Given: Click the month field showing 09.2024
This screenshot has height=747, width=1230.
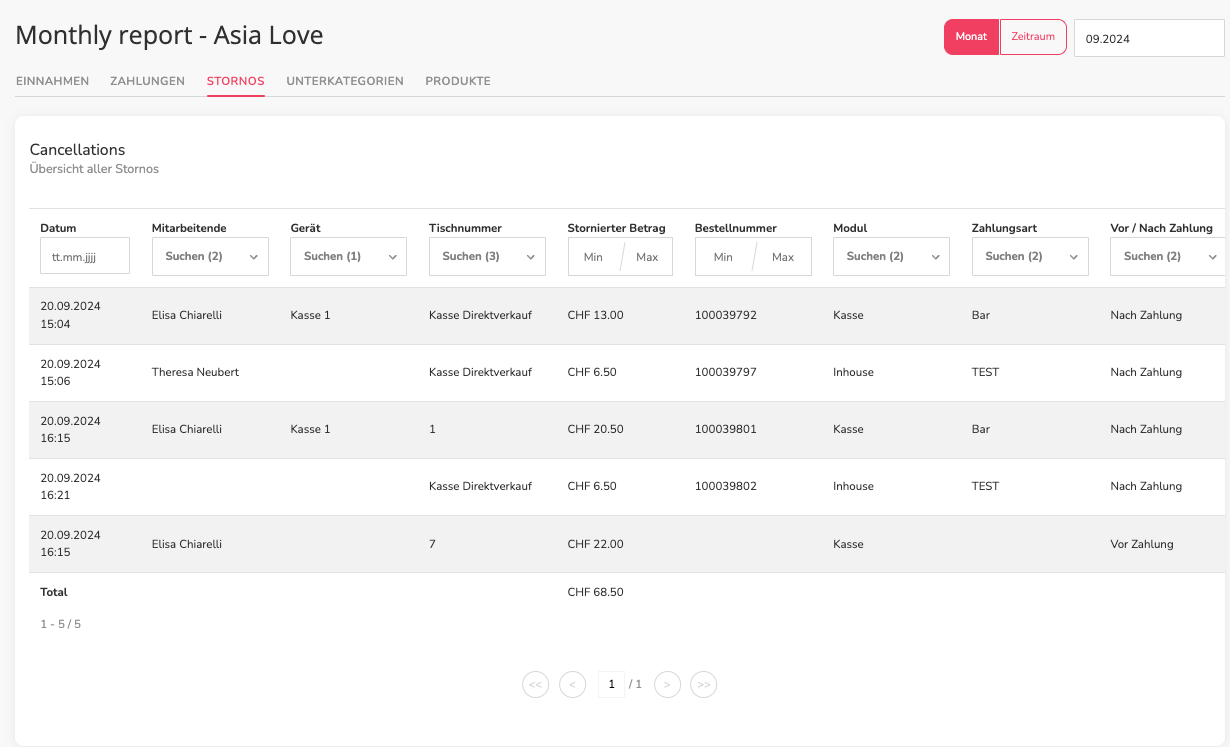Looking at the screenshot, I should pyautogui.click(x=1149, y=39).
